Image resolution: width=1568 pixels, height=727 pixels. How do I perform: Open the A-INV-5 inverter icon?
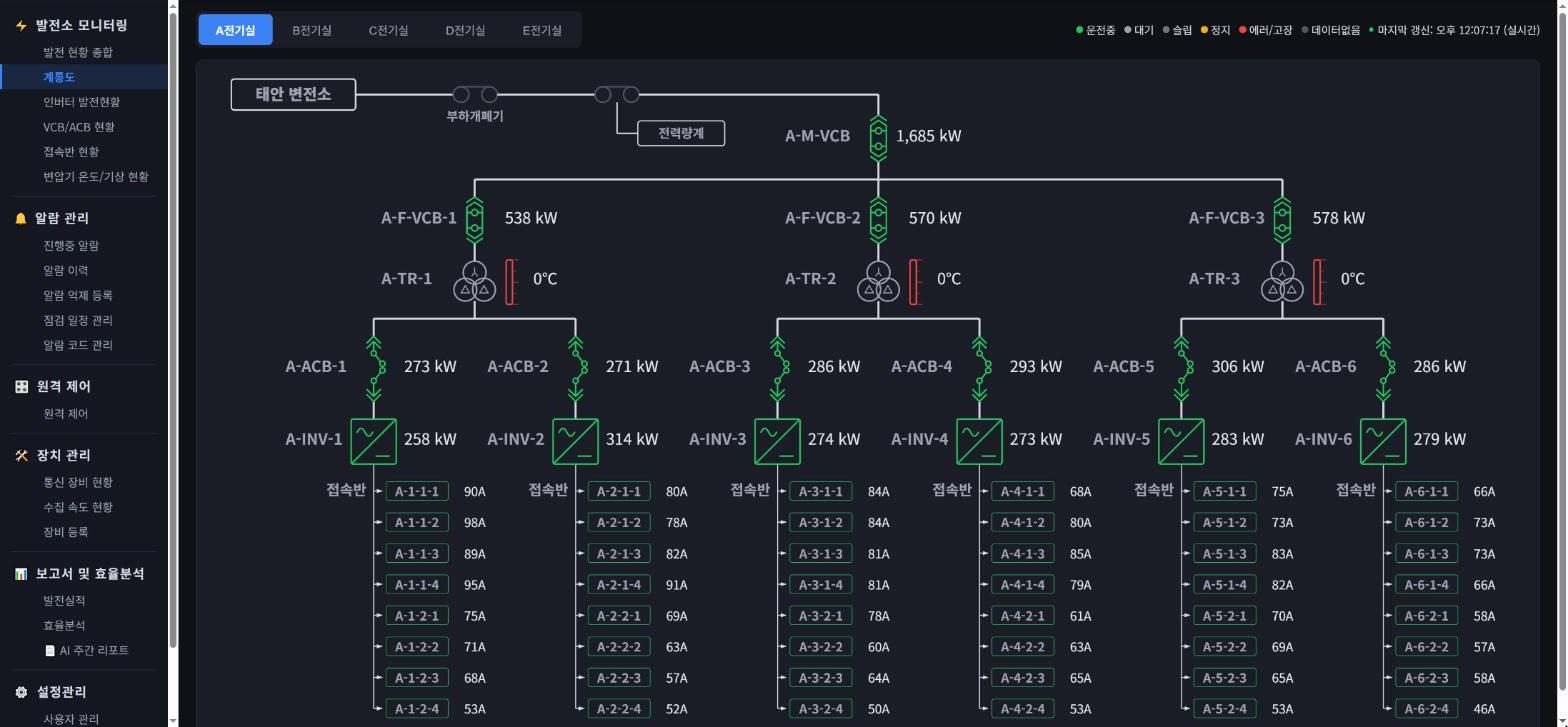coord(1181,441)
